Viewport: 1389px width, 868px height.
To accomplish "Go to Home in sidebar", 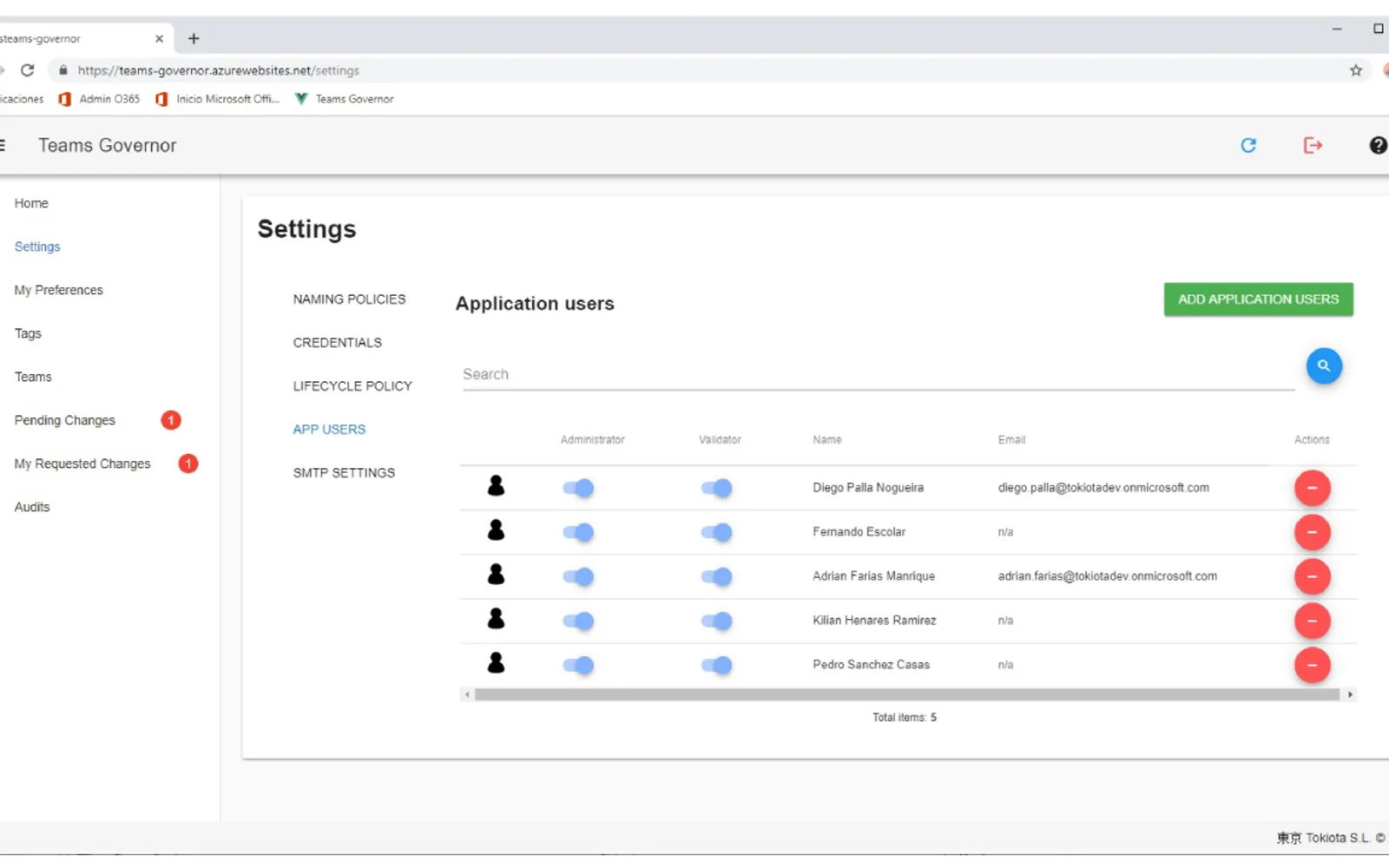I will (x=31, y=203).
